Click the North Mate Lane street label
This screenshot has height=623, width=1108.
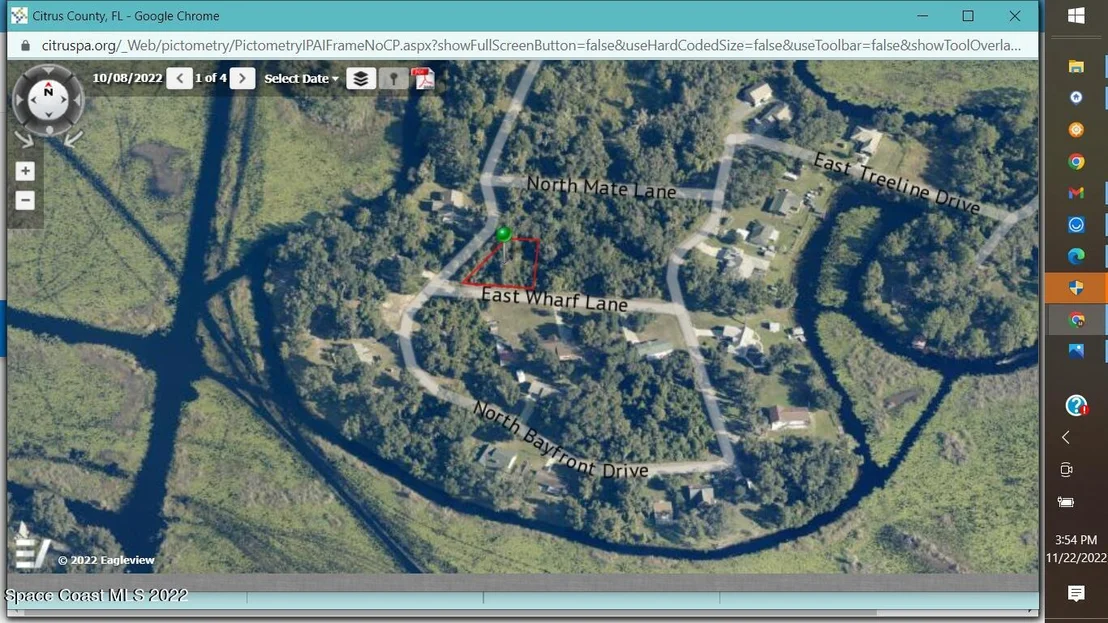(601, 187)
